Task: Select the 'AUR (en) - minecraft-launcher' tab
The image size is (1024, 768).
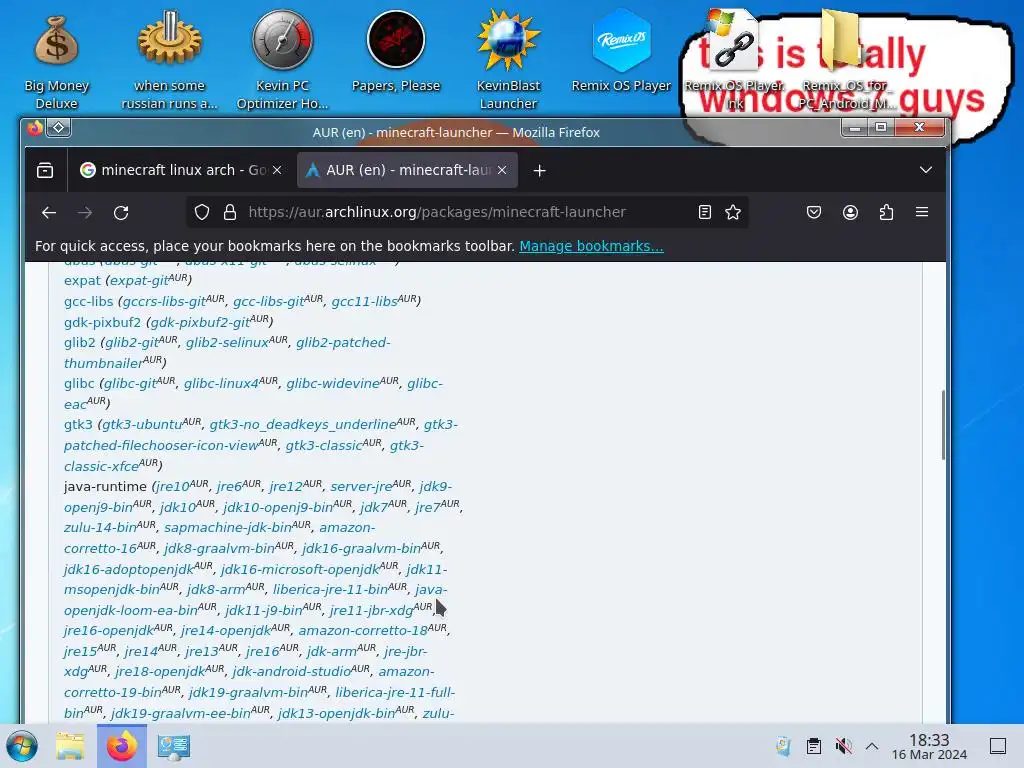Action: pos(408,170)
